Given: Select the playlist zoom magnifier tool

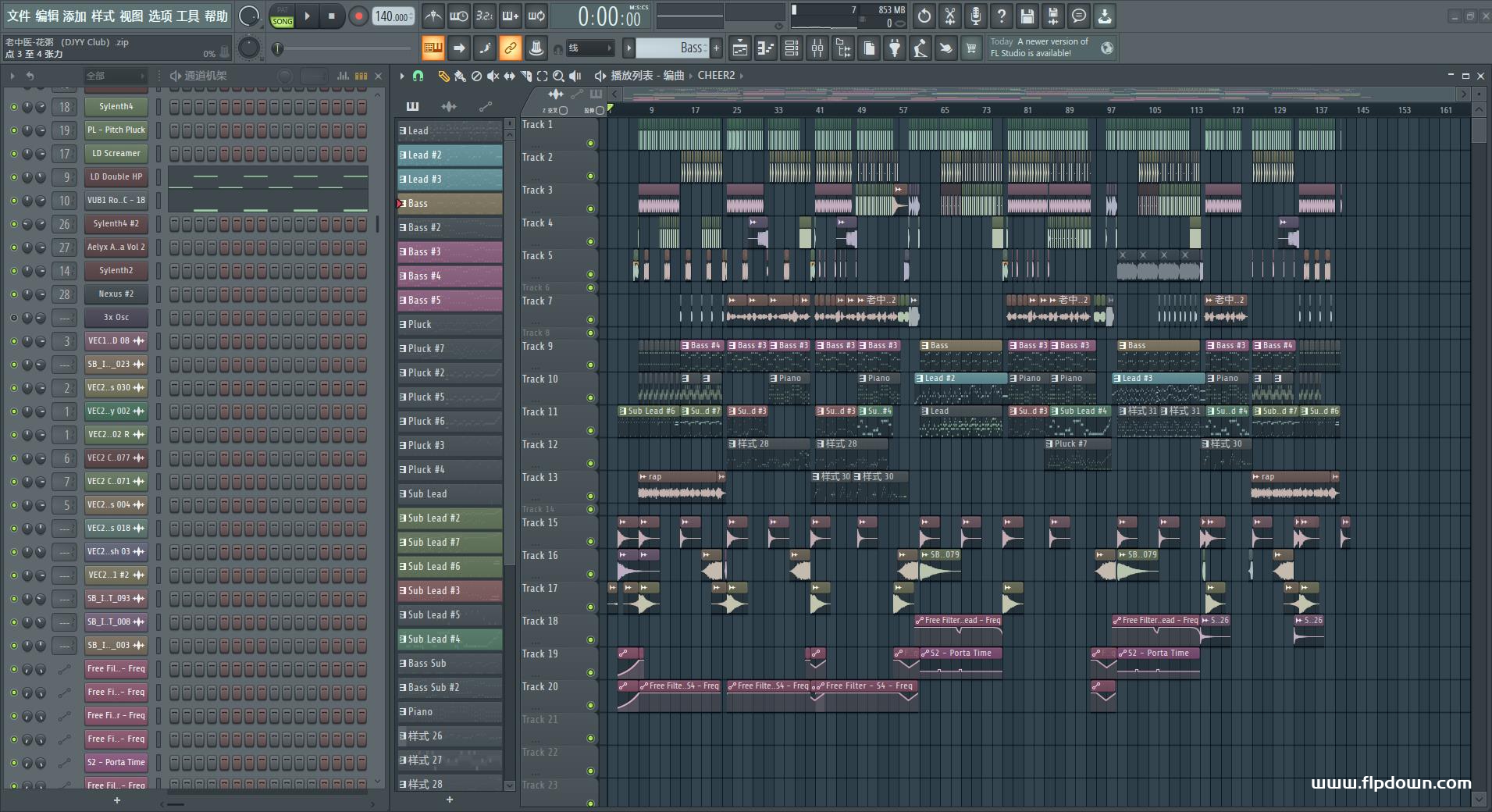Looking at the screenshot, I should pyautogui.click(x=558, y=76).
